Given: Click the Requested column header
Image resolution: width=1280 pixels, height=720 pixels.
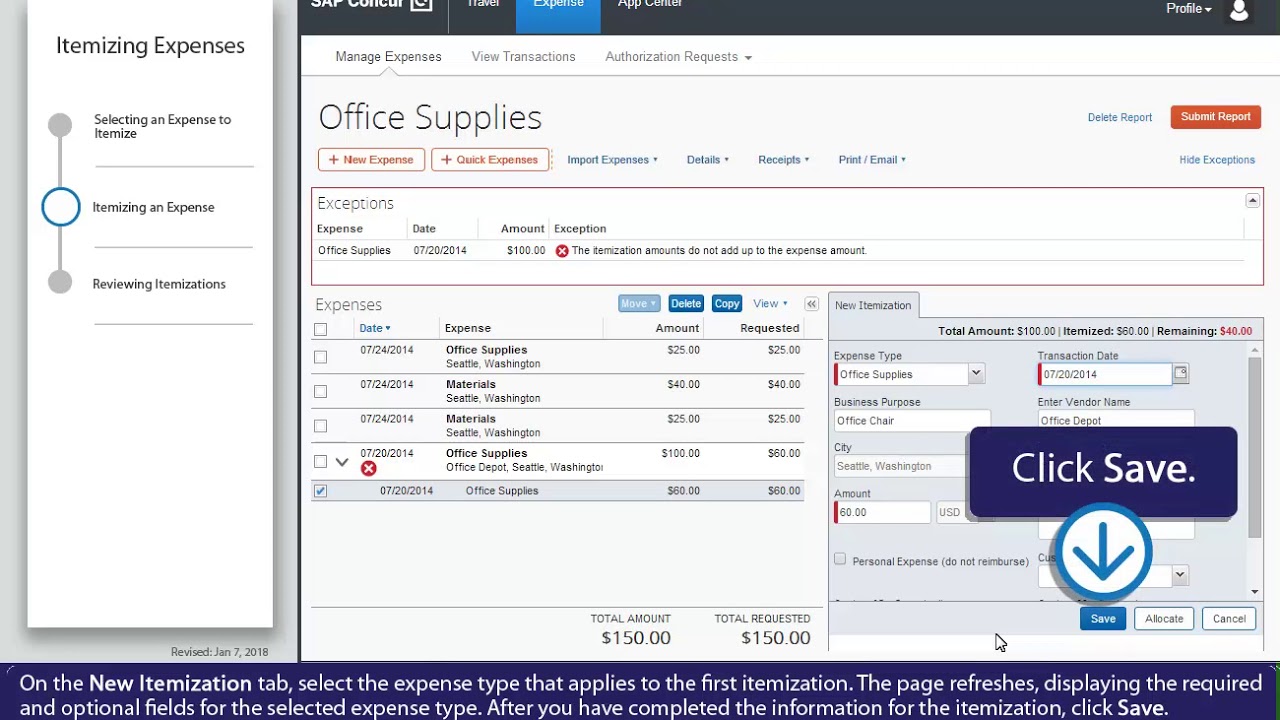Looking at the screenshot, I should coord(769,328).
